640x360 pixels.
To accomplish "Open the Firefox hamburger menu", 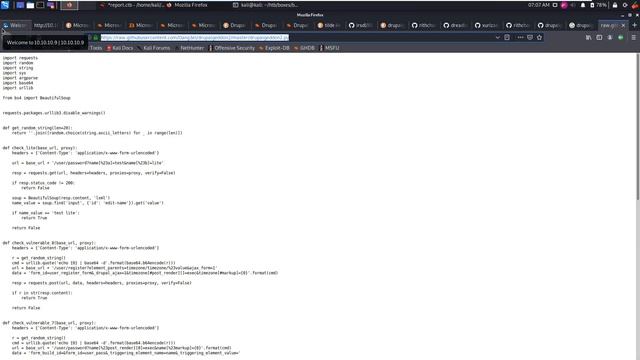I will click(x=633, y=38).
